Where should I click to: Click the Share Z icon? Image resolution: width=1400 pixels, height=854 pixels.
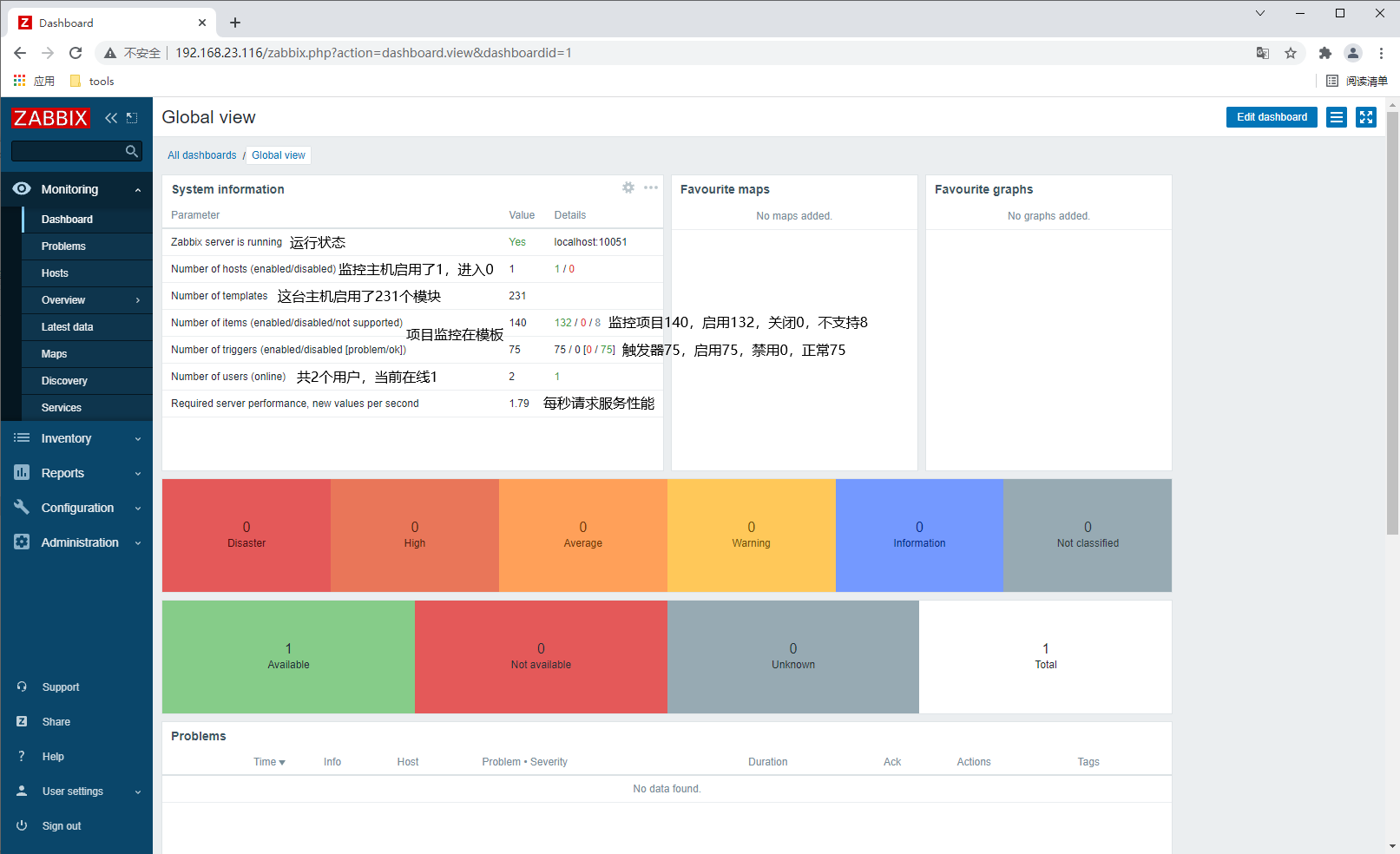[x=22, y=721]
